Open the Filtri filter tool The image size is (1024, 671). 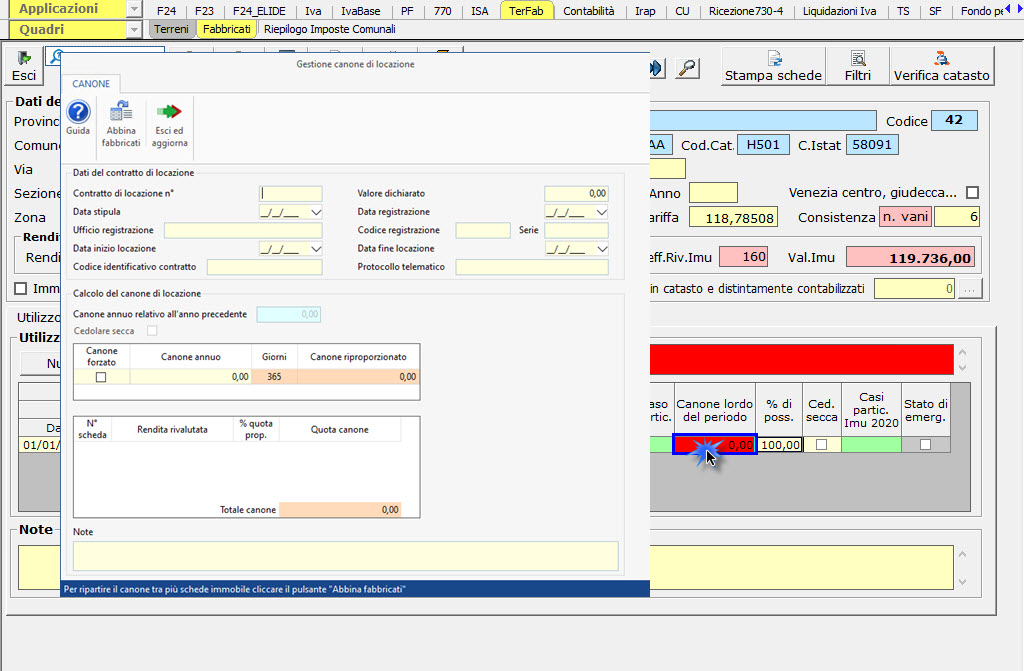857,66
